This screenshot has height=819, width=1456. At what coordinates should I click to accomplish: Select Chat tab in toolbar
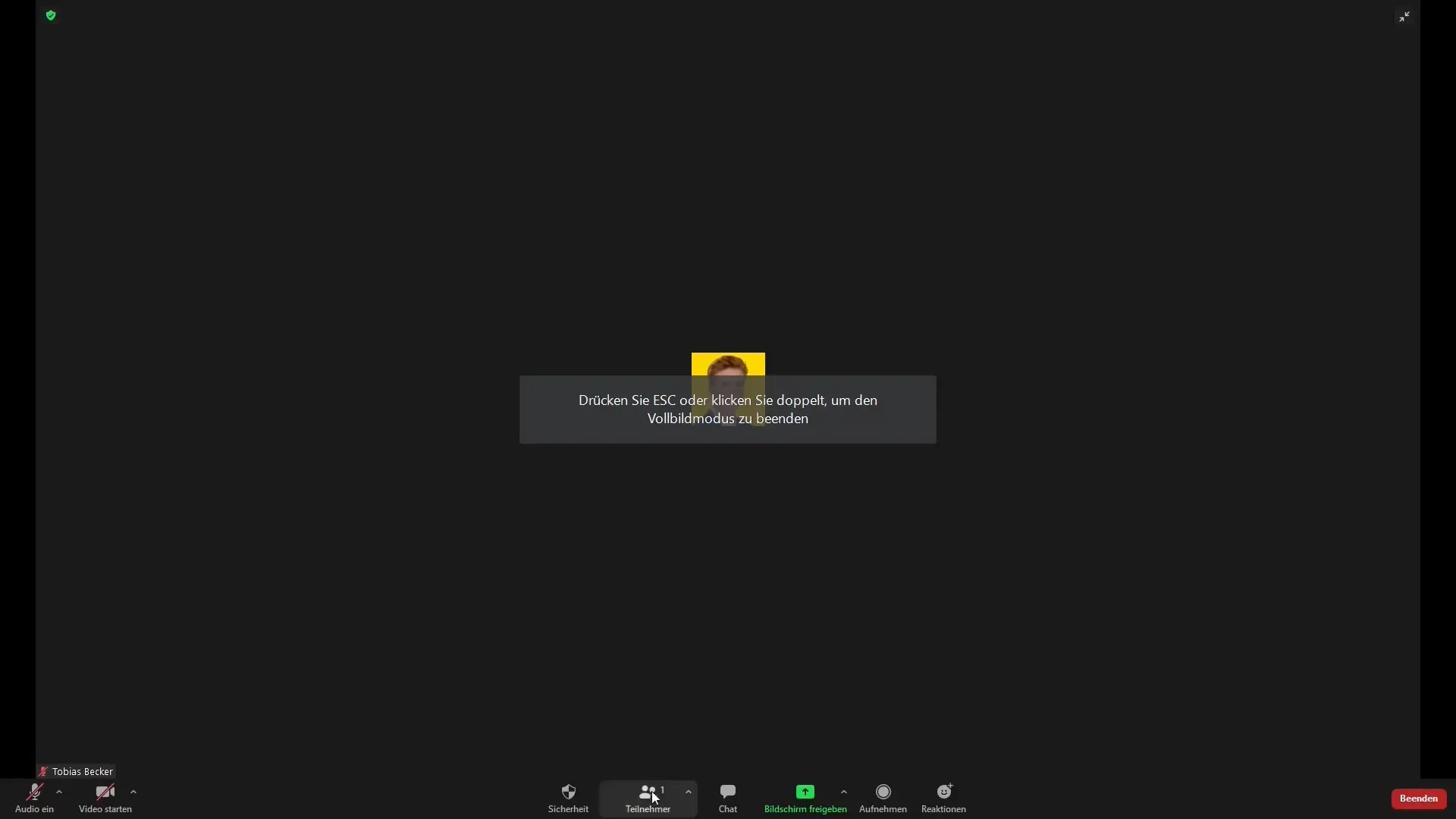(729, 798)
